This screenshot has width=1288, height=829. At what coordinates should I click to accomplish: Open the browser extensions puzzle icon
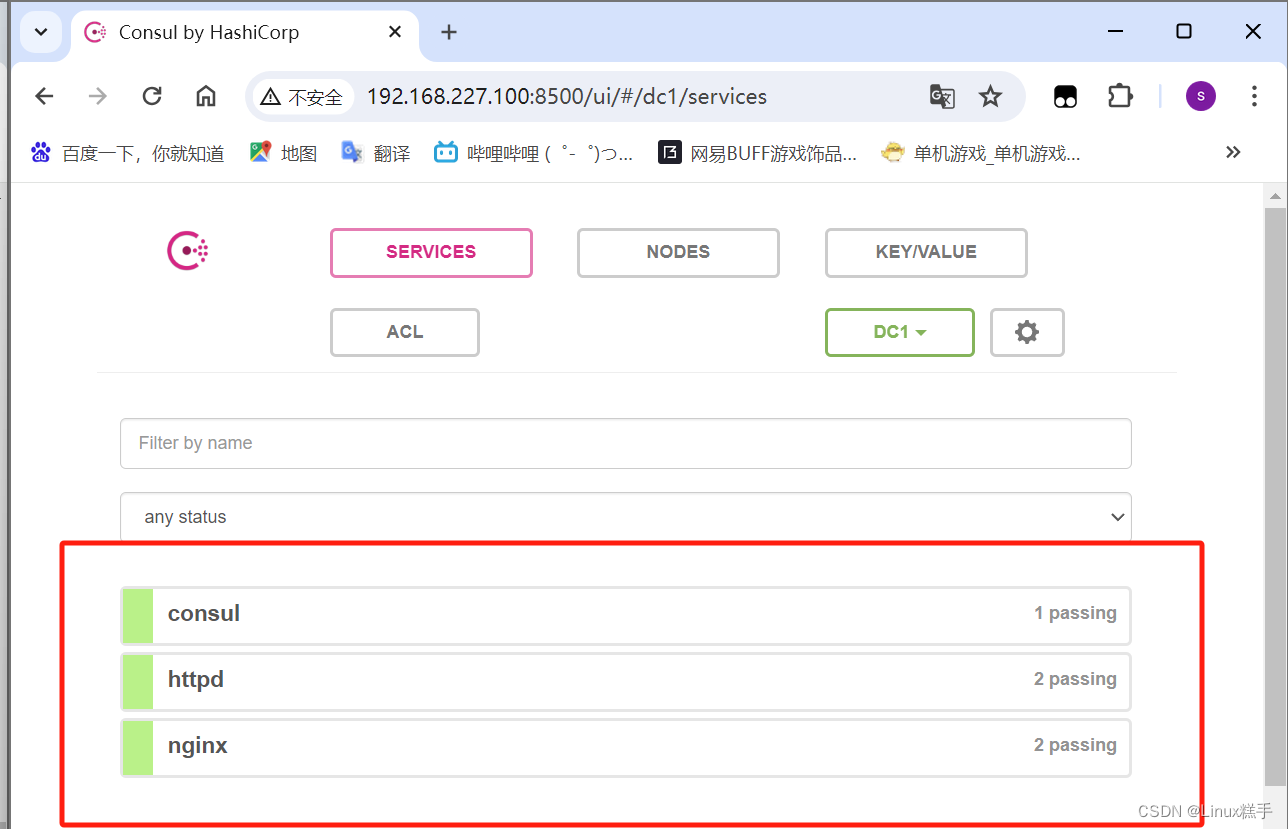coord(1119,96)
